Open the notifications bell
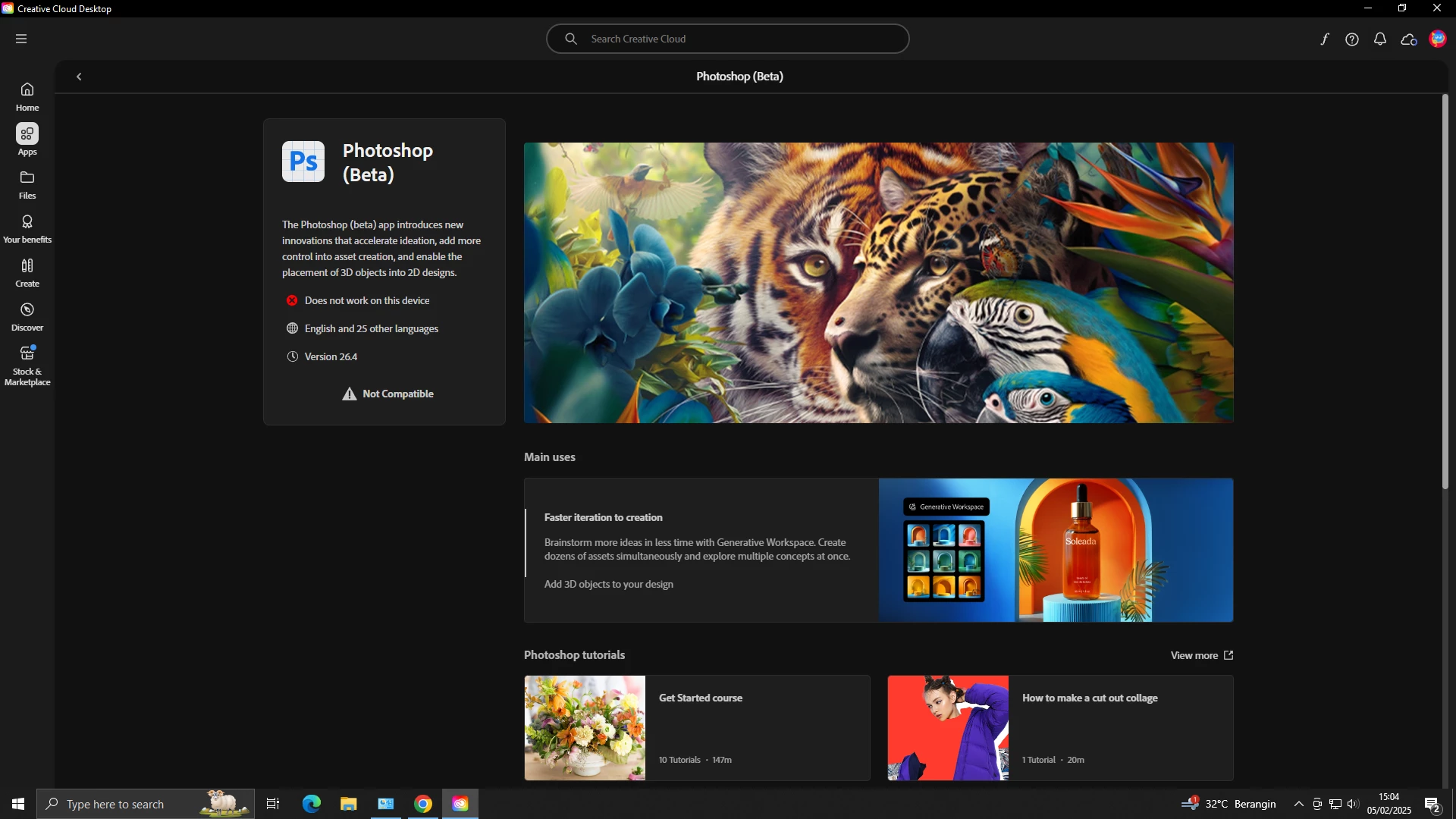Screen dimensions: 1456x819 (x=1380, y=39)
